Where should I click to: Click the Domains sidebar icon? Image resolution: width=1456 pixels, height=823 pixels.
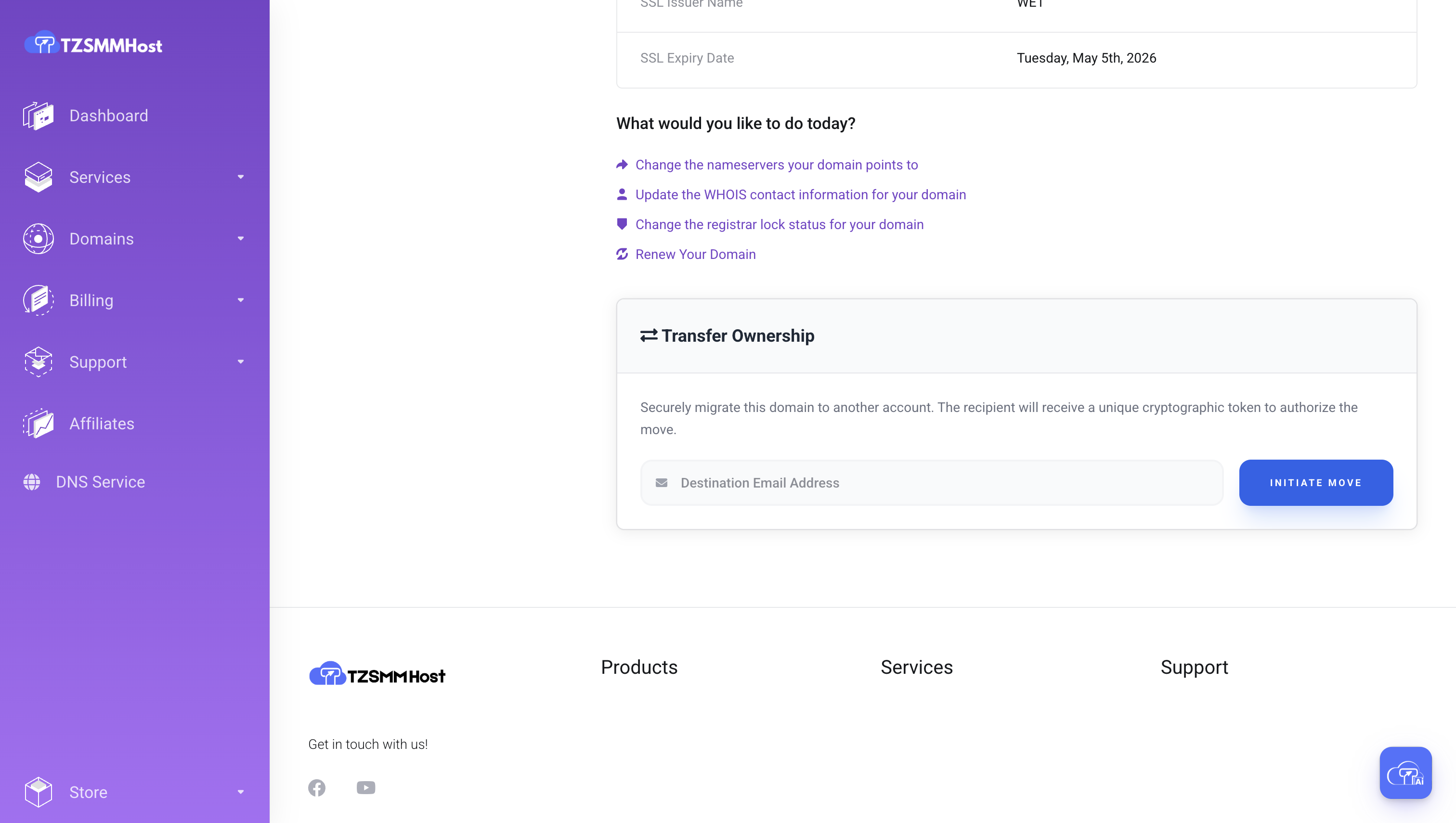pos(38,239)
